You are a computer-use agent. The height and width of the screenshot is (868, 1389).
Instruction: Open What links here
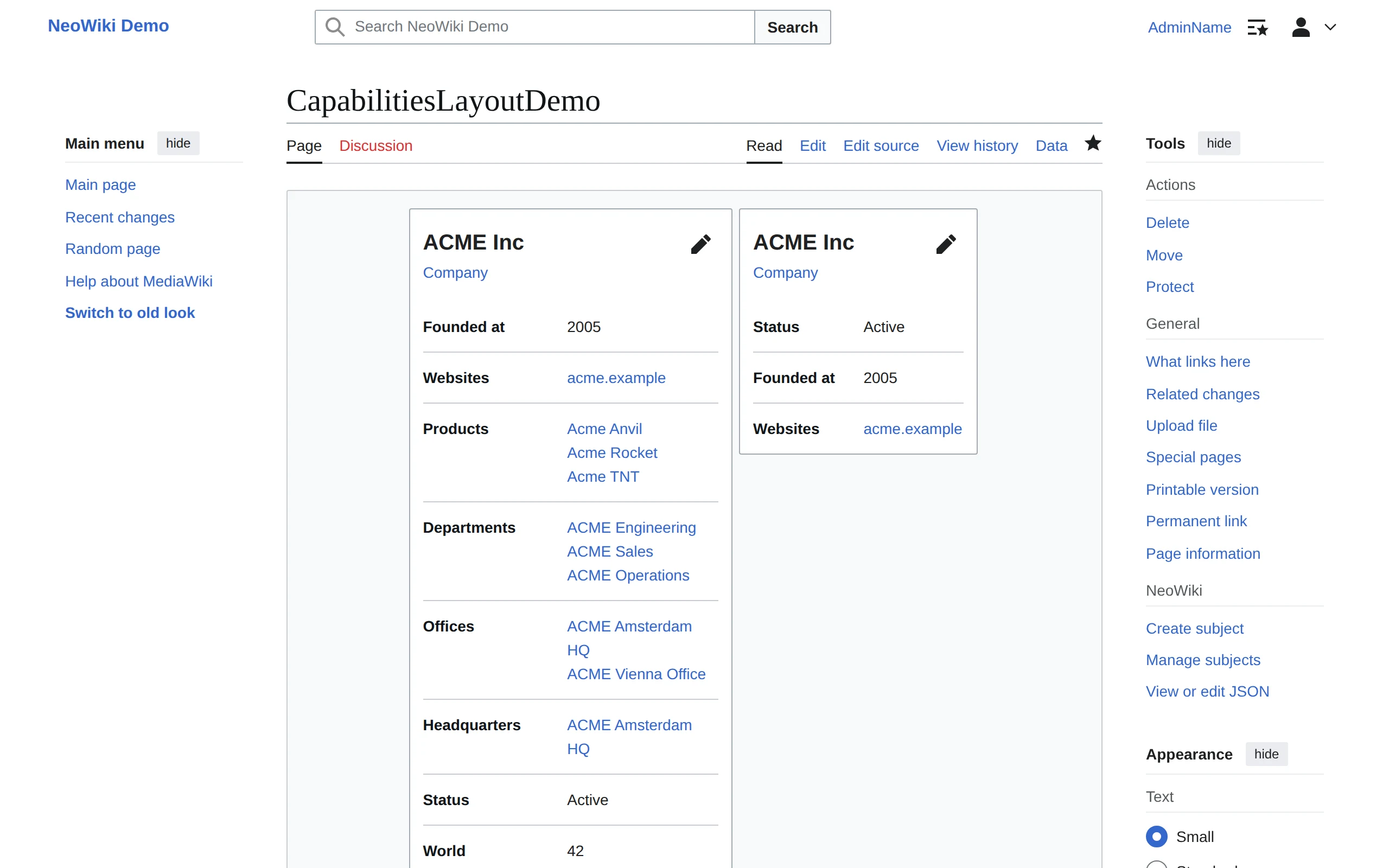(1198, 362)
